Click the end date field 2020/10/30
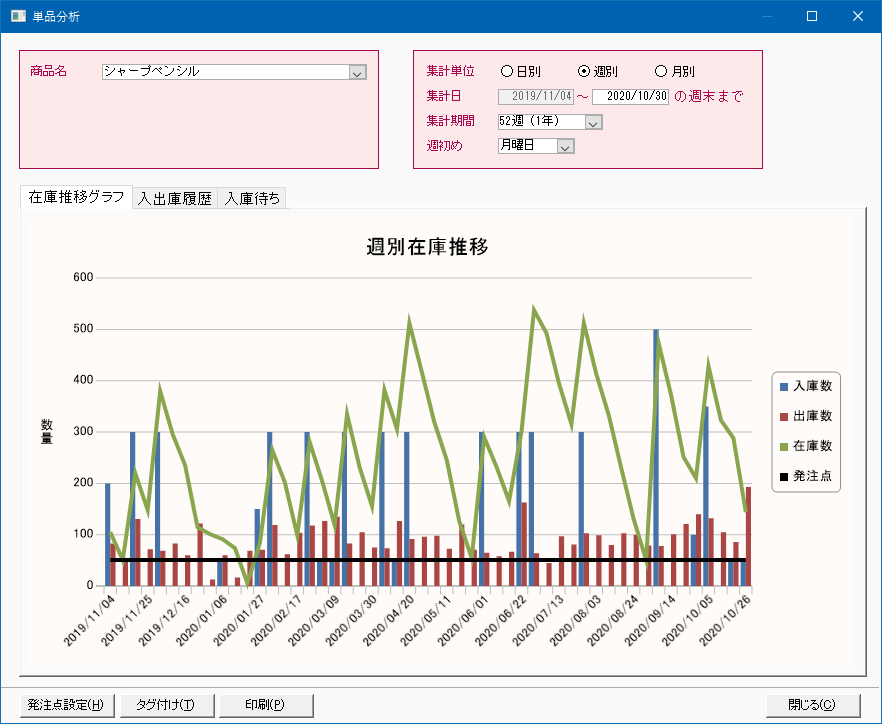 click(630, 97)
